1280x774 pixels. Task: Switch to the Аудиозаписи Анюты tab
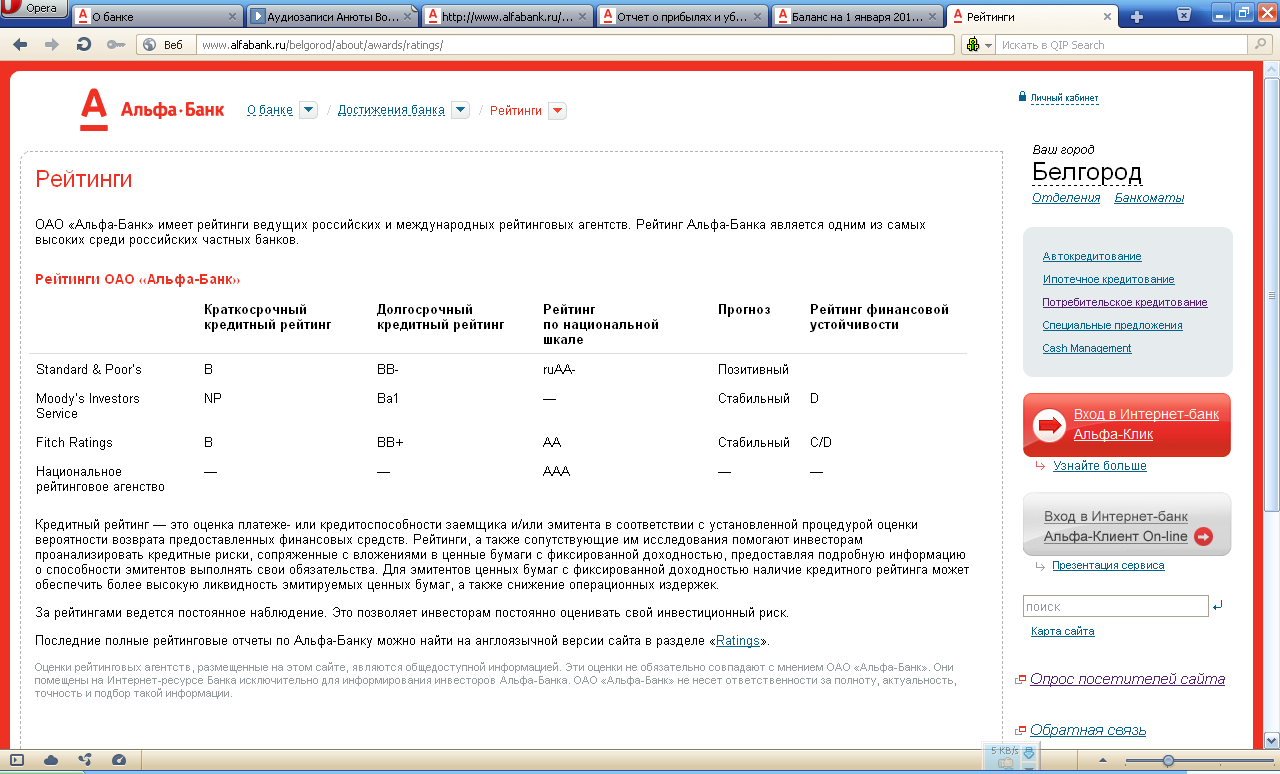click(x=332, y=17)
